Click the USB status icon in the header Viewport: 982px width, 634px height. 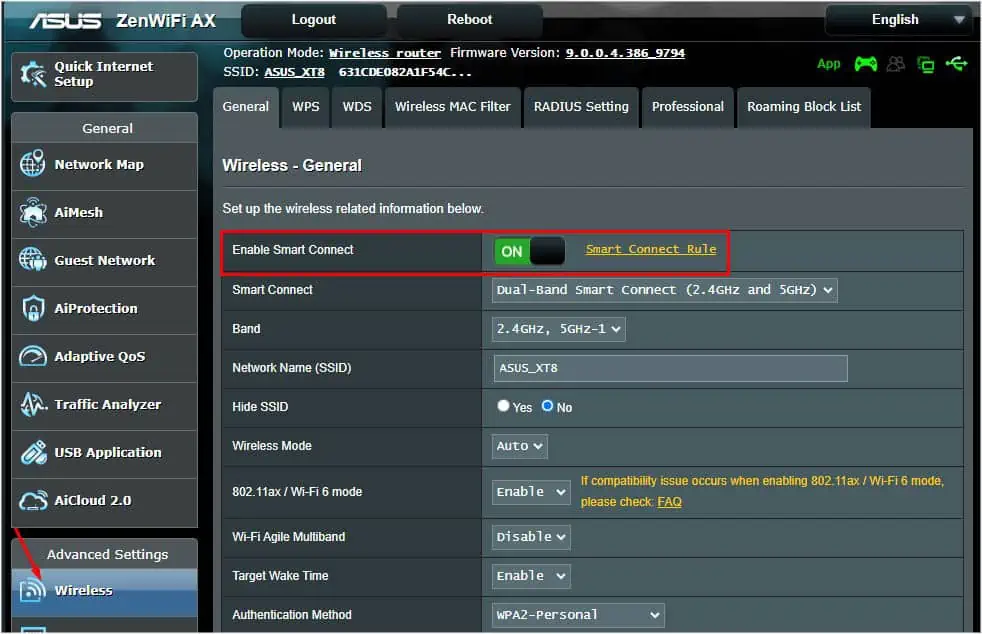point(957,64)
